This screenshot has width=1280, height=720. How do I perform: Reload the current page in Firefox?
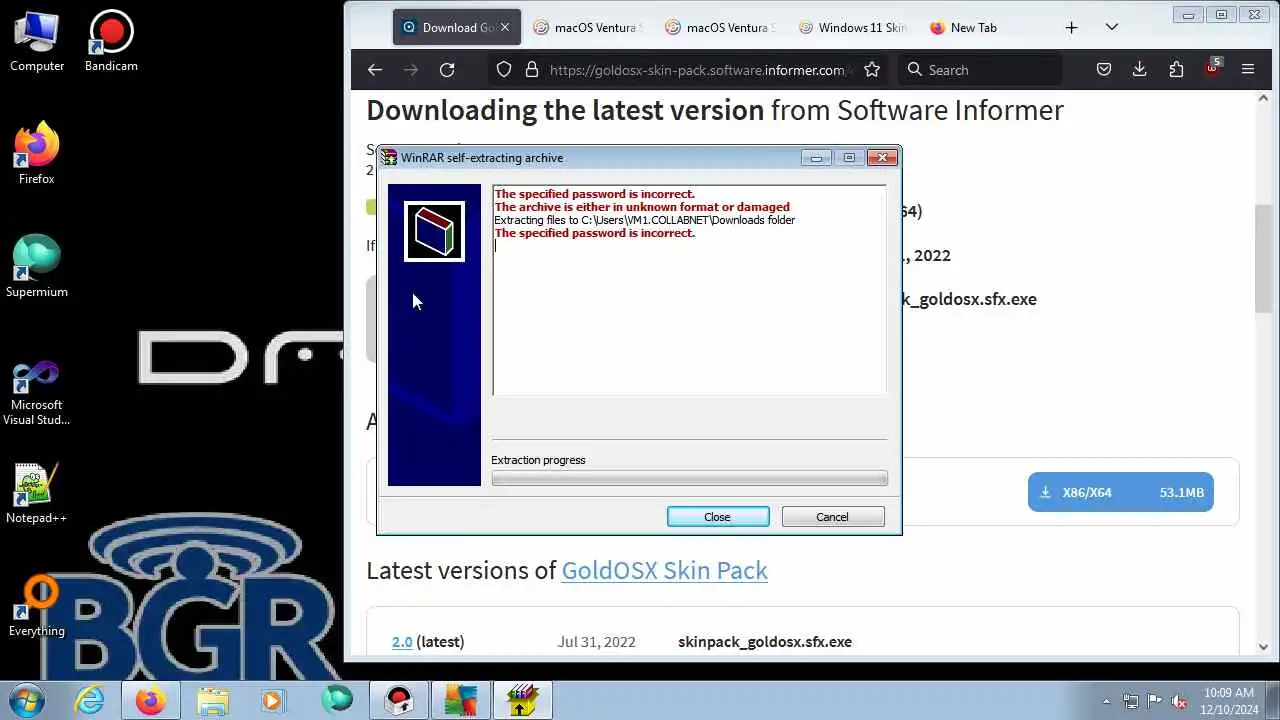[447, 70]
